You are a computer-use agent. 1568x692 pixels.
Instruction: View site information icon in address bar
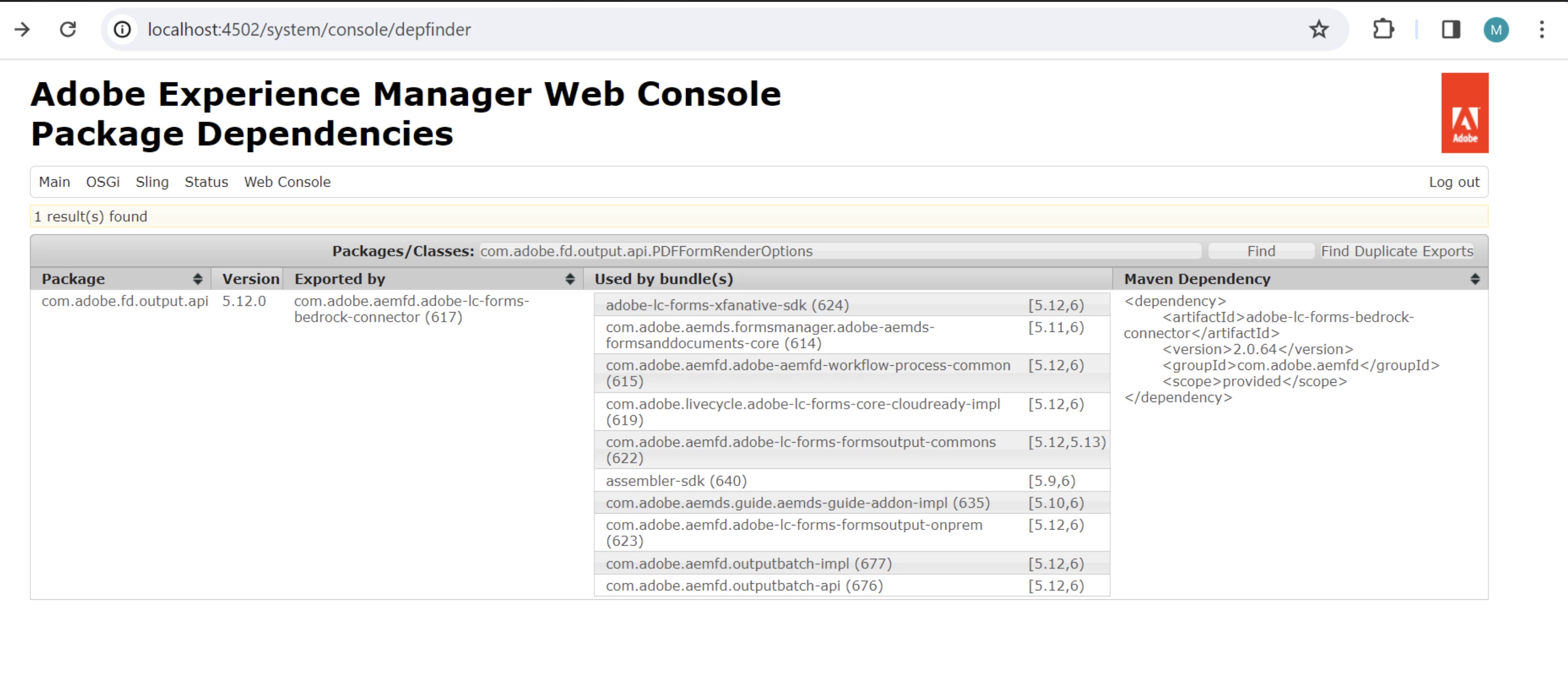click(122, 29)
